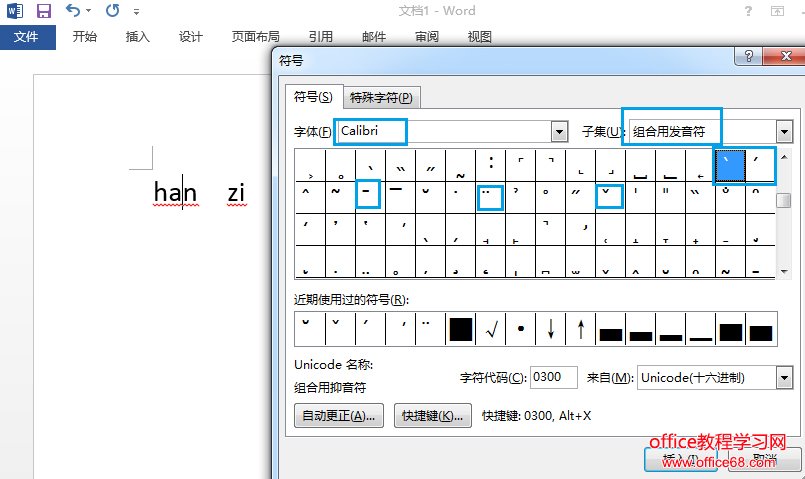Click the word "zi" in the document
Screen dimensions: 805x479
point(236,193)
